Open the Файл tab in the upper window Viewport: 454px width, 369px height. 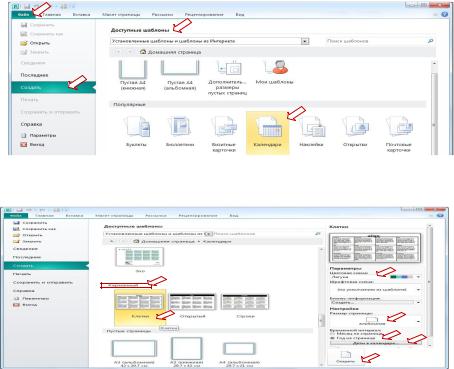[x=23, y=15]
